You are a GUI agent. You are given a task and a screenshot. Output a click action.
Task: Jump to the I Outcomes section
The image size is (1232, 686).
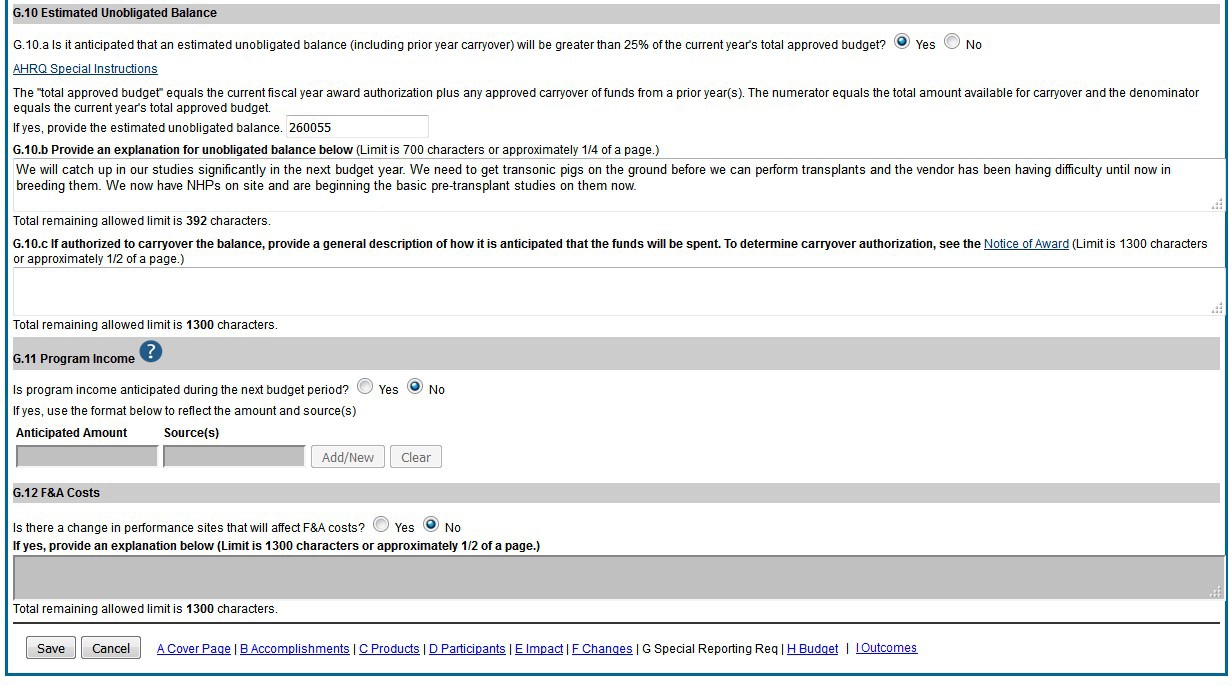click(x=886, y=648)
